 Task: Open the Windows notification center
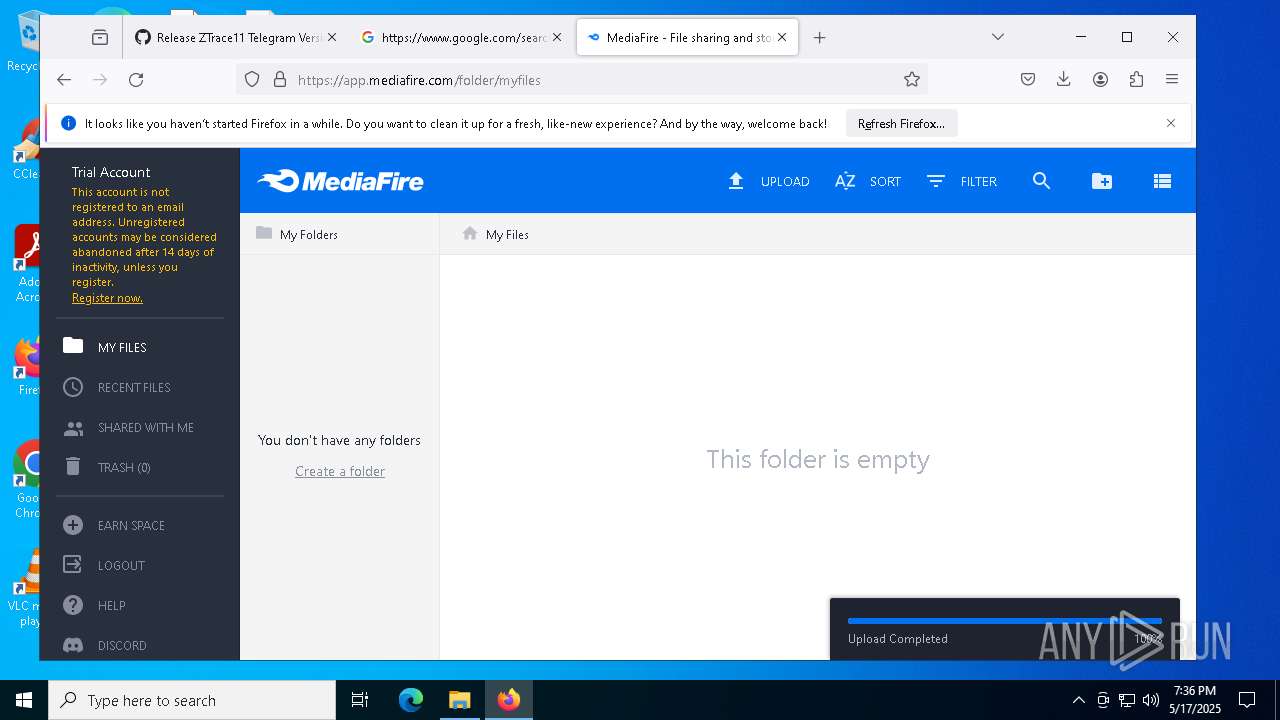coord(1247,700)
